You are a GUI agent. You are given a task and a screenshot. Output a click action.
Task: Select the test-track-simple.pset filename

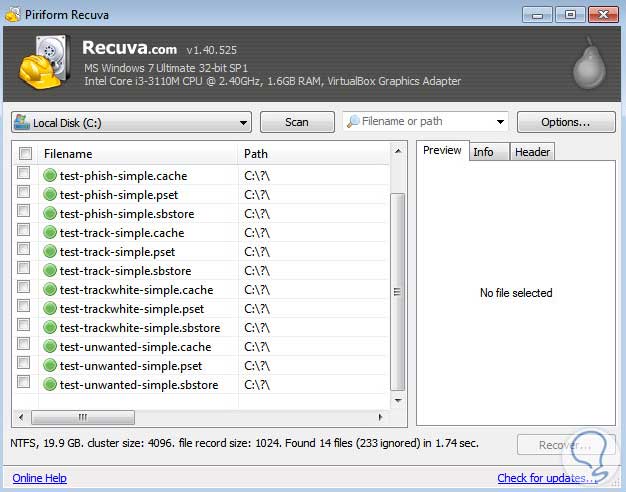pos(117,252)
